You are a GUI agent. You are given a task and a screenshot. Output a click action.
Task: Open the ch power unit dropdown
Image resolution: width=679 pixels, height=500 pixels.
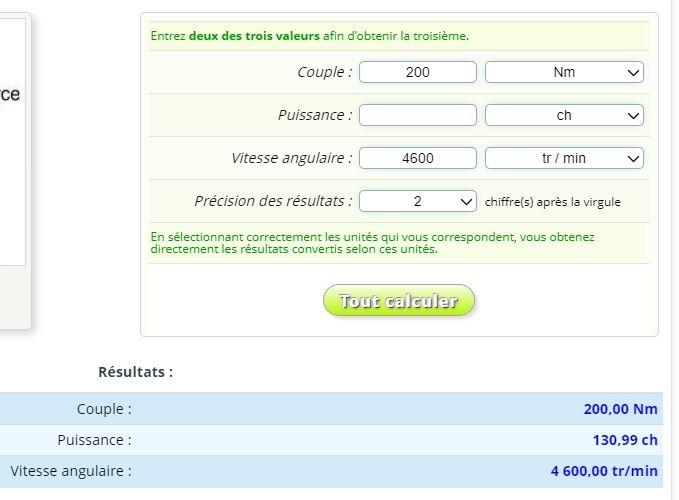point(564,115)
